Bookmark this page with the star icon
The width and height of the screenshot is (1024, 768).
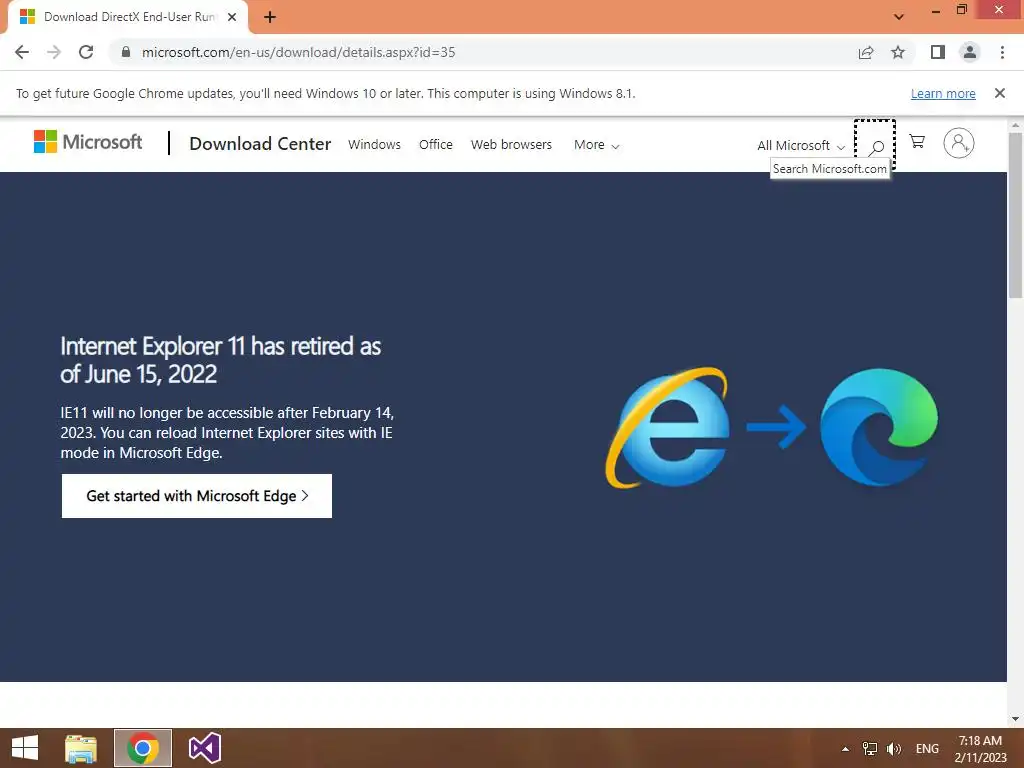pyautogui.click(x=898, y=52)
